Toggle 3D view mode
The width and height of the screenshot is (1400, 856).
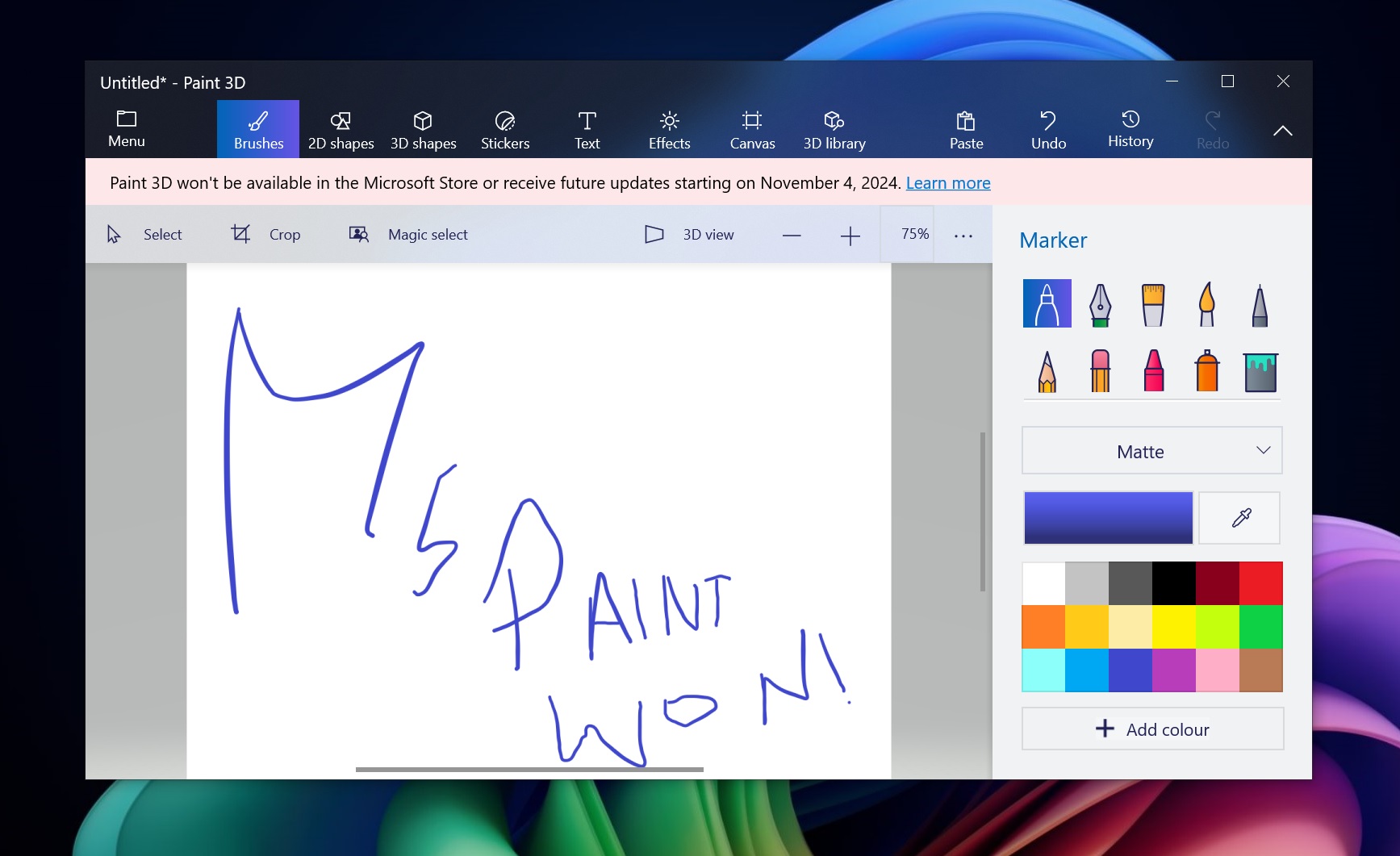(690, 234)
